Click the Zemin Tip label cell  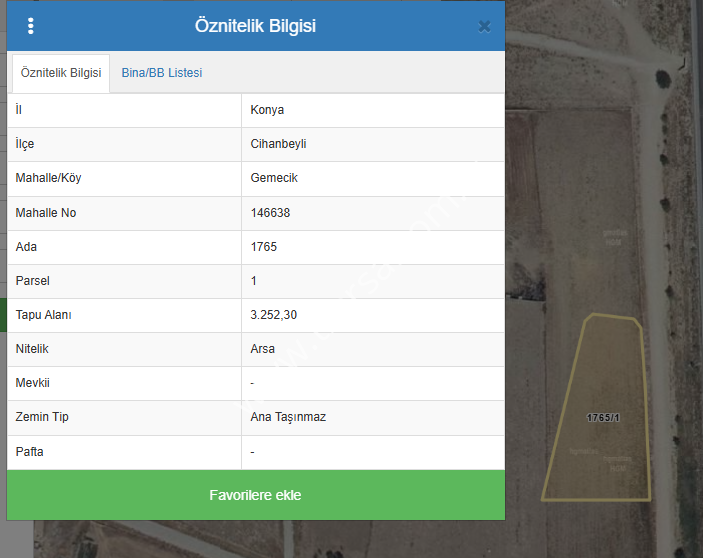[x=43, y=417]
